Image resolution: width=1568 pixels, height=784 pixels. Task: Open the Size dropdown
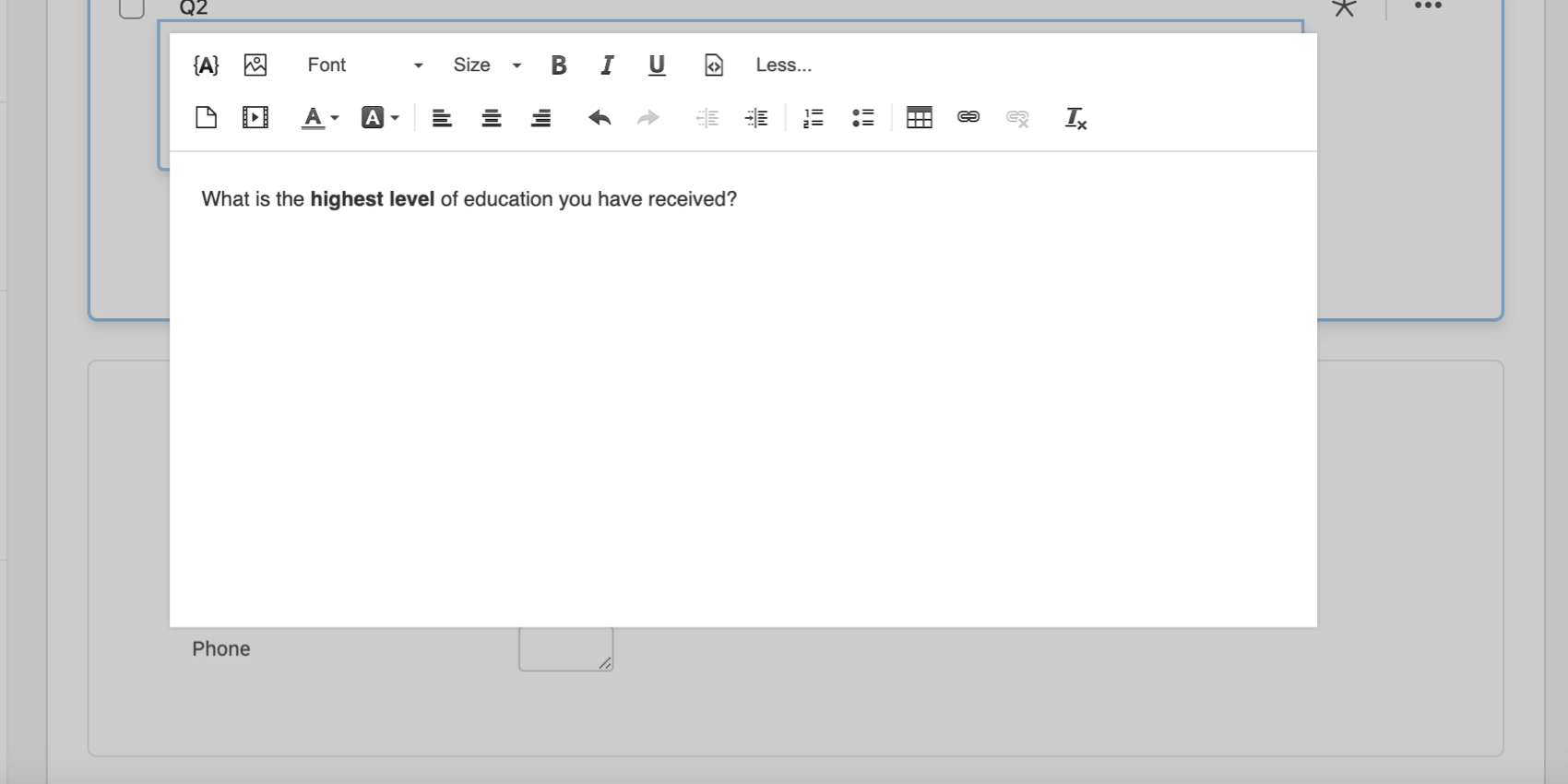click(487, 65)
